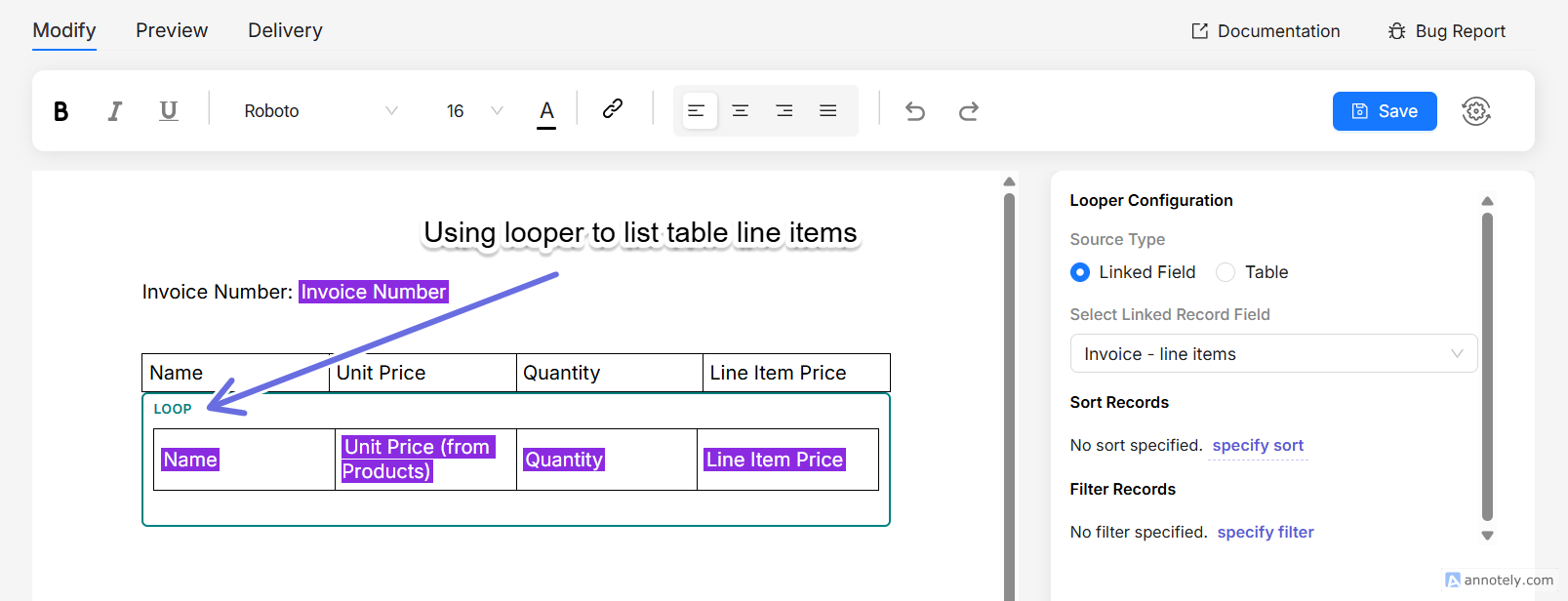Select the Linked Field source type

tap(1133, 272)
